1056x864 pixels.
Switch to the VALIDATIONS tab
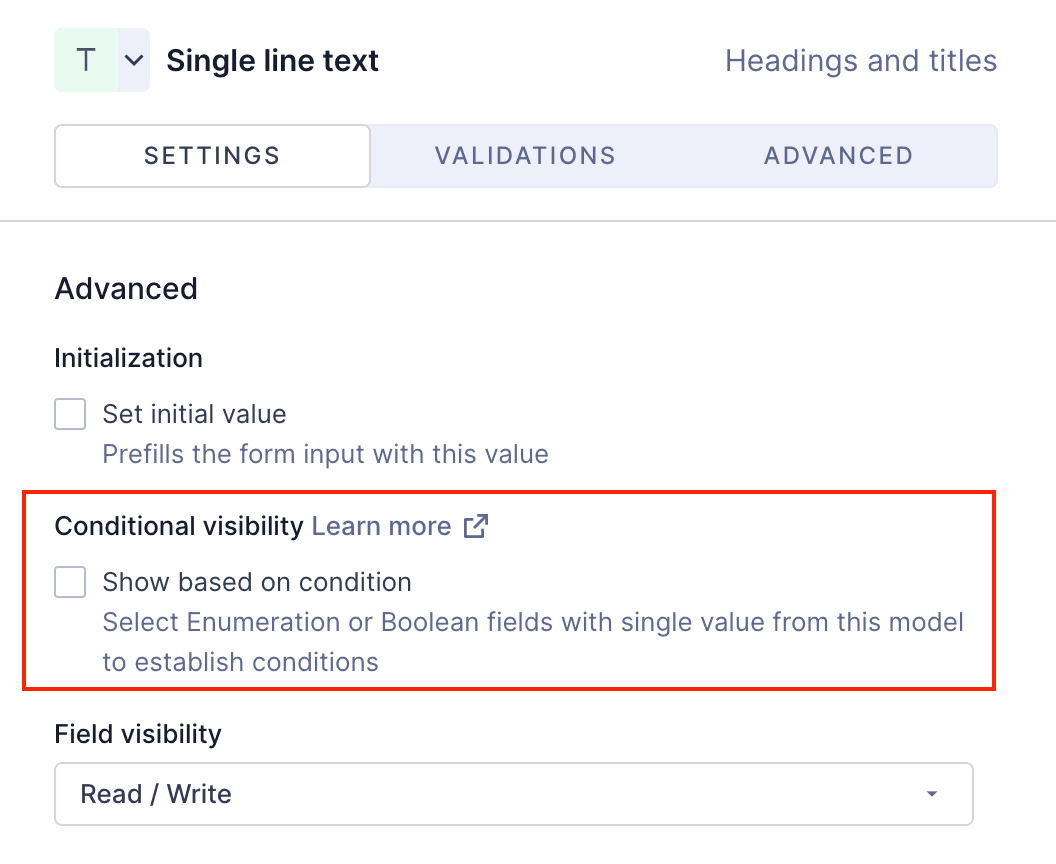525,155
